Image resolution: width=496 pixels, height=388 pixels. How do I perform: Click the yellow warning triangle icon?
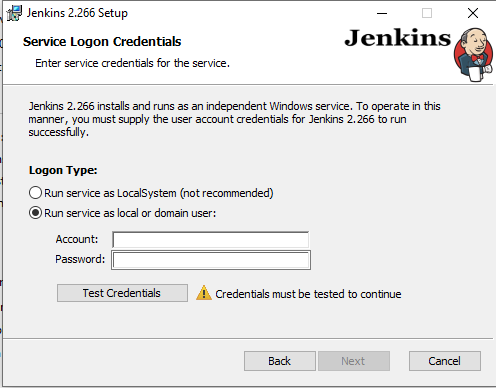[204, 293]
